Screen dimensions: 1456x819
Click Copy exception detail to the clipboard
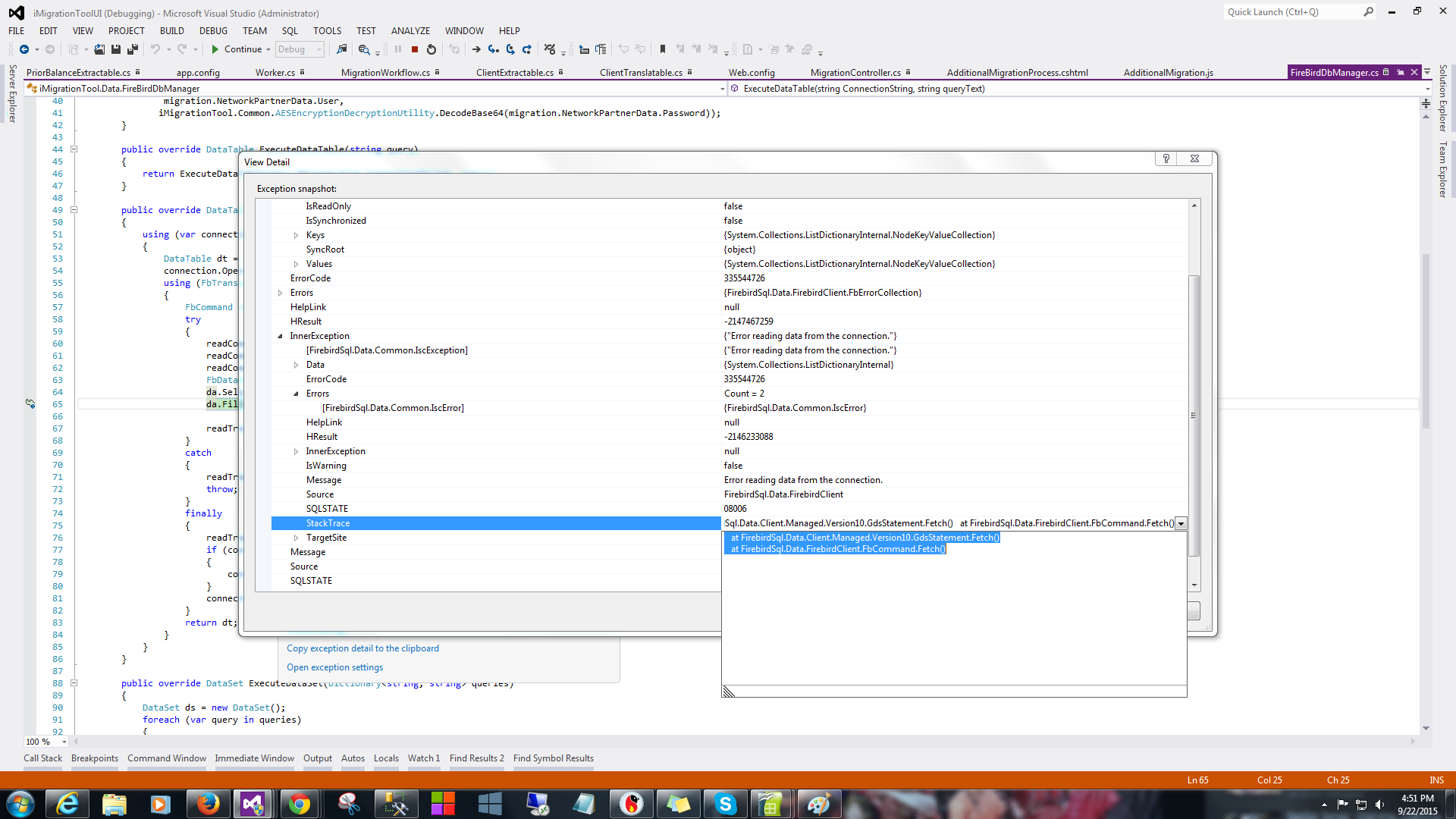tap(362, 648)
